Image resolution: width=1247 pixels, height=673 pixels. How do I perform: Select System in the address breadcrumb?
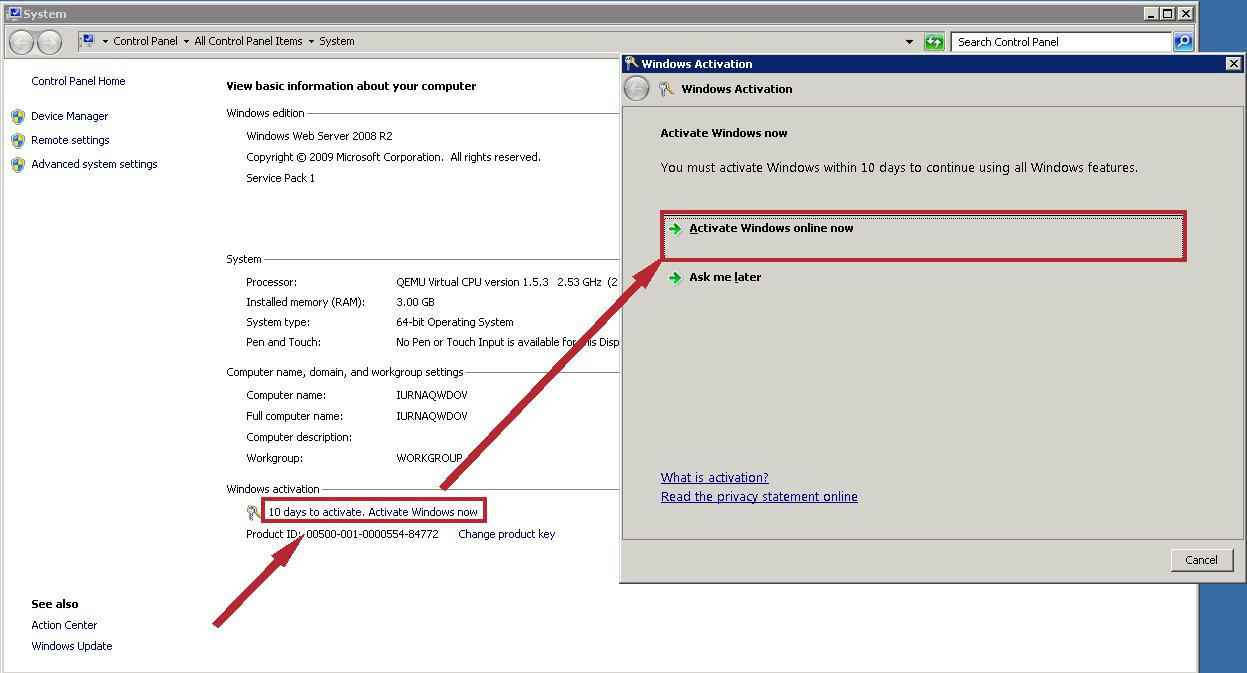pyautogui.click(x=336, y=41)
